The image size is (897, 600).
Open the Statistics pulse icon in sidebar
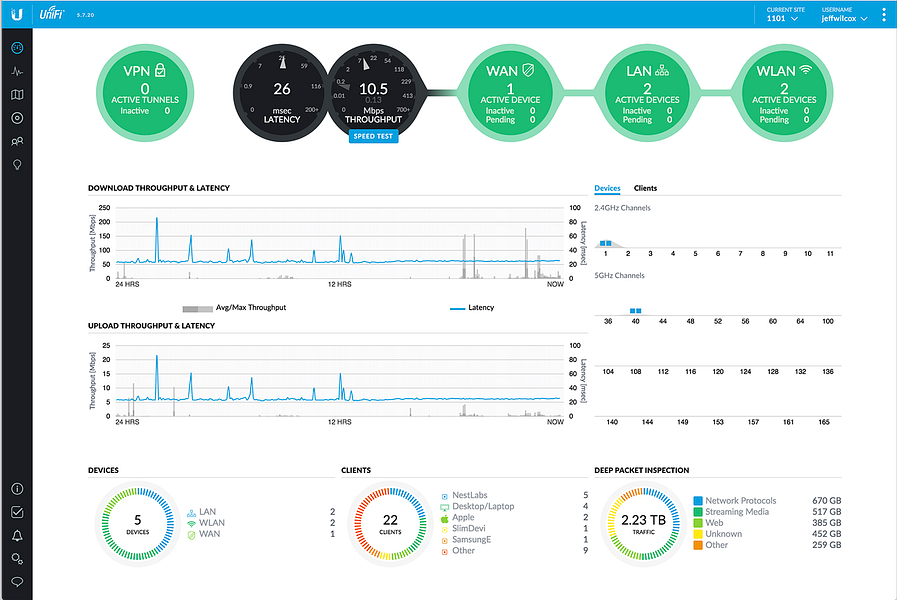coord(17,71)
